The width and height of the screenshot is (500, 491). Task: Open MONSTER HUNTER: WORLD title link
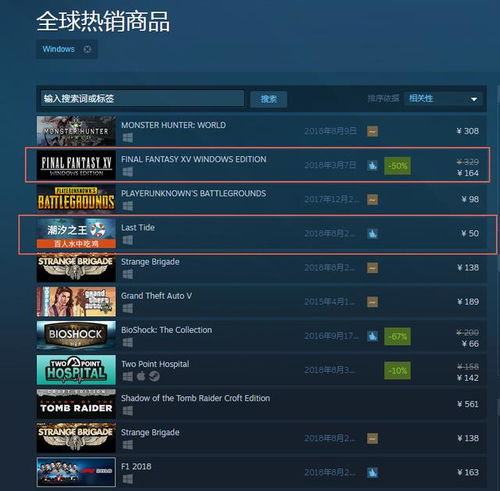173,125
